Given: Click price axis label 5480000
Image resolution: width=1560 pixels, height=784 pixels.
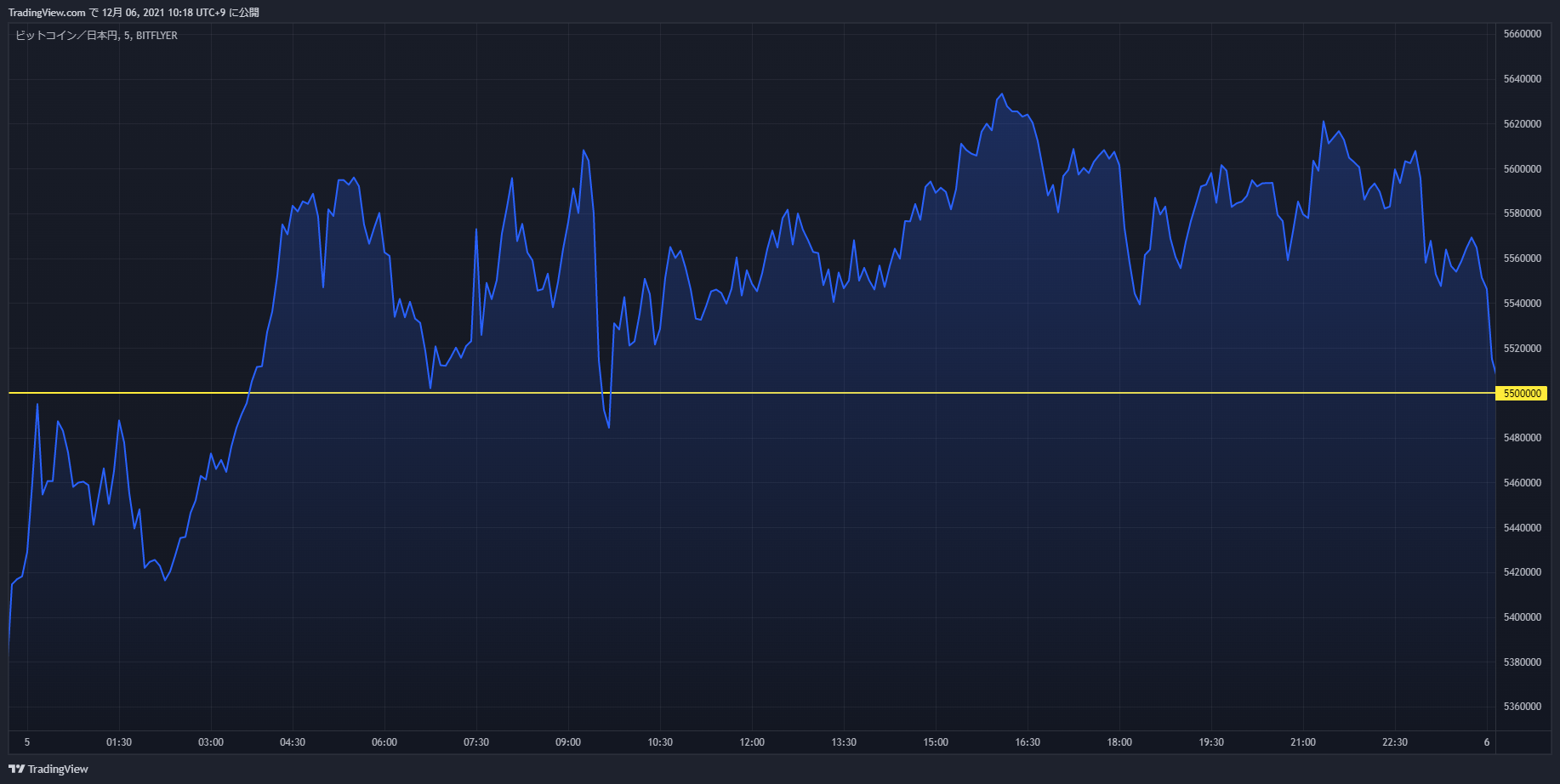Looking at the screenshot, I should (x=1522, y=438).
